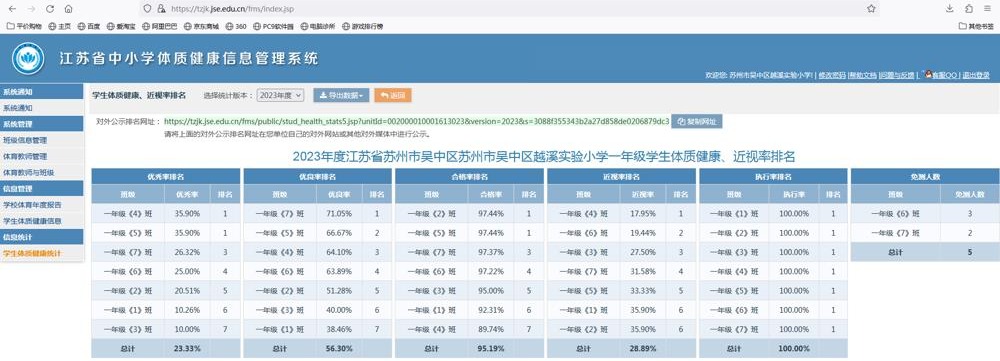Open the 阿里巴巴 bookmark
The height and width of the screenshot is (361, 1000).
pos(159,27)
